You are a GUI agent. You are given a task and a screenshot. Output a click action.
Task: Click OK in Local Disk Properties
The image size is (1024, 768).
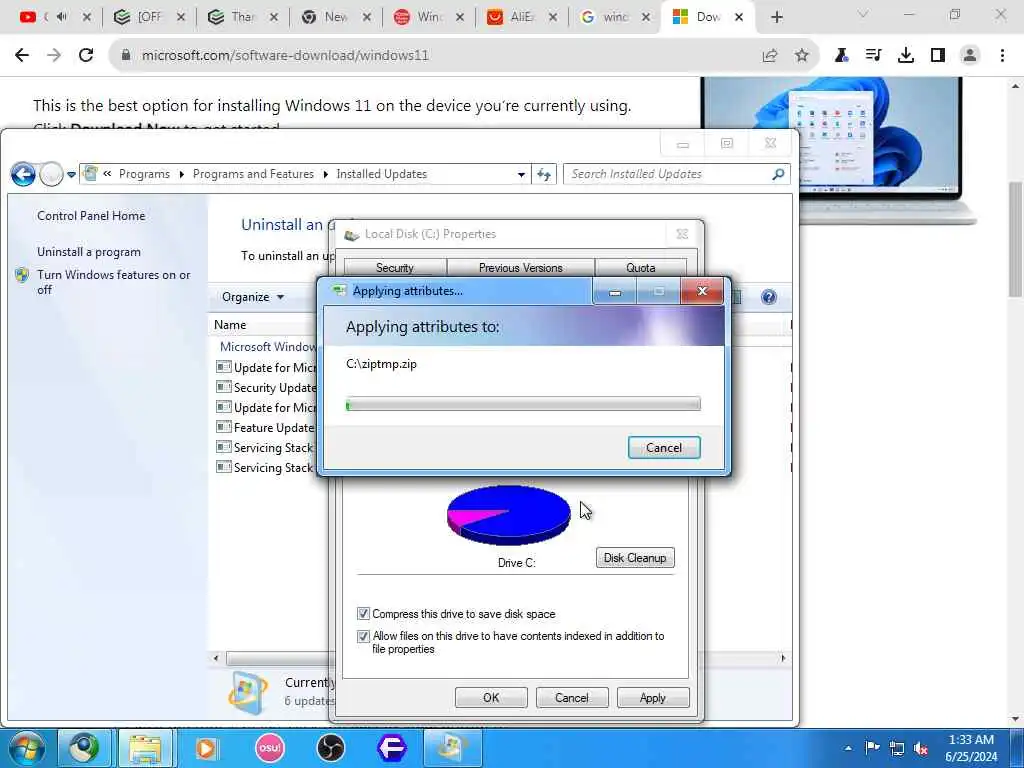[x=491, y=698]
